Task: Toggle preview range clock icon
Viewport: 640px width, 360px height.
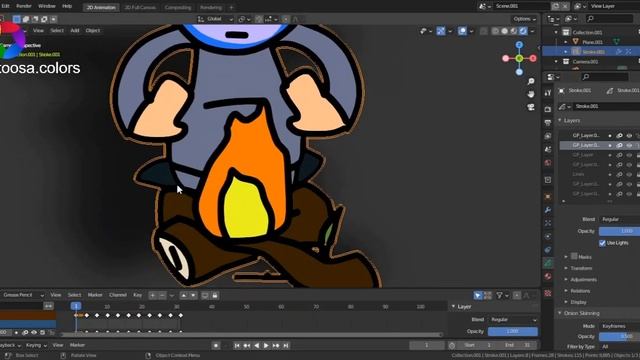Action: pyautogui.click(x=452, y=345)
